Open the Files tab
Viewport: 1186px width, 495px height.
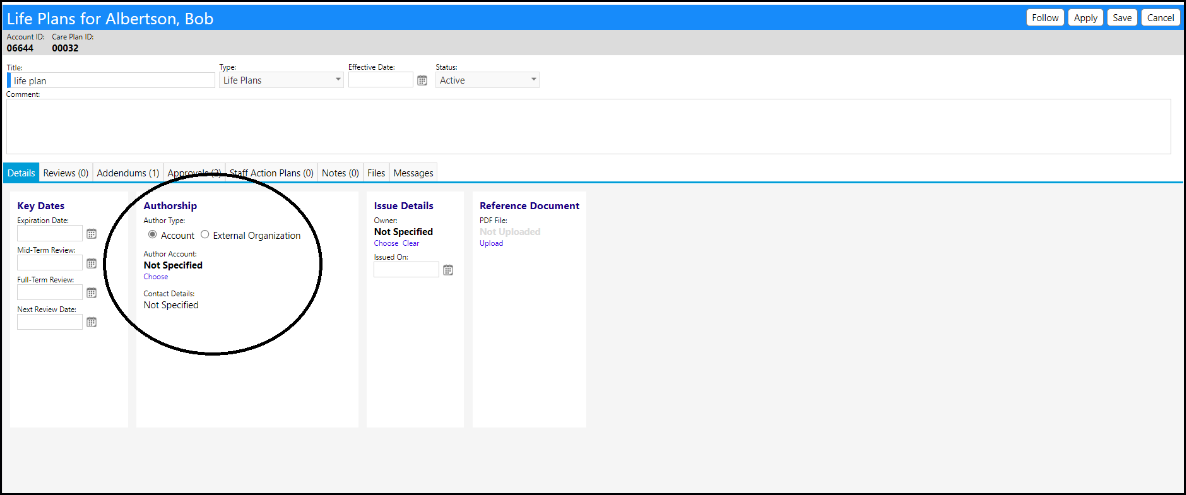(x=376, y=173)
